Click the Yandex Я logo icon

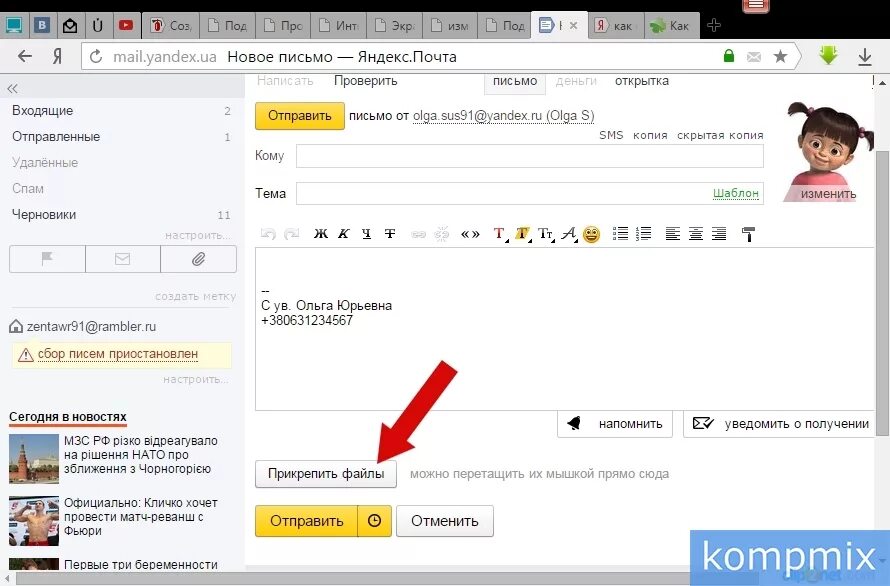(57, 56)
